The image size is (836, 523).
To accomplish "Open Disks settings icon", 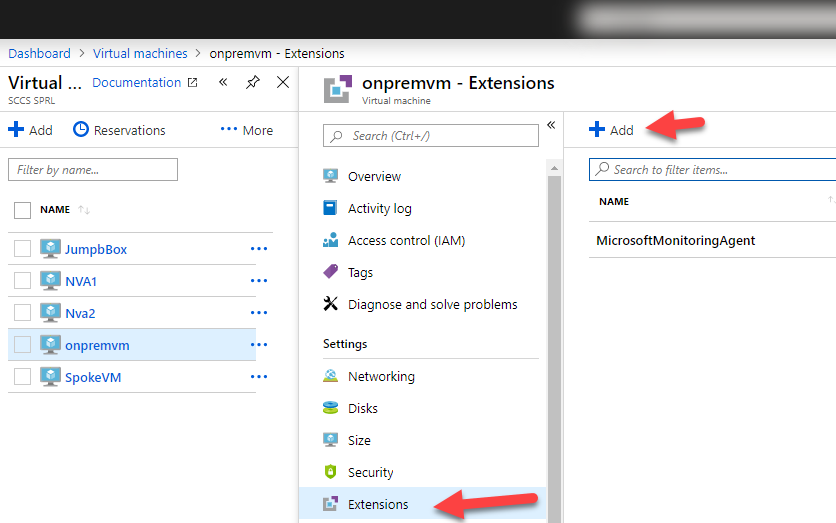I will tap(331, 408).
